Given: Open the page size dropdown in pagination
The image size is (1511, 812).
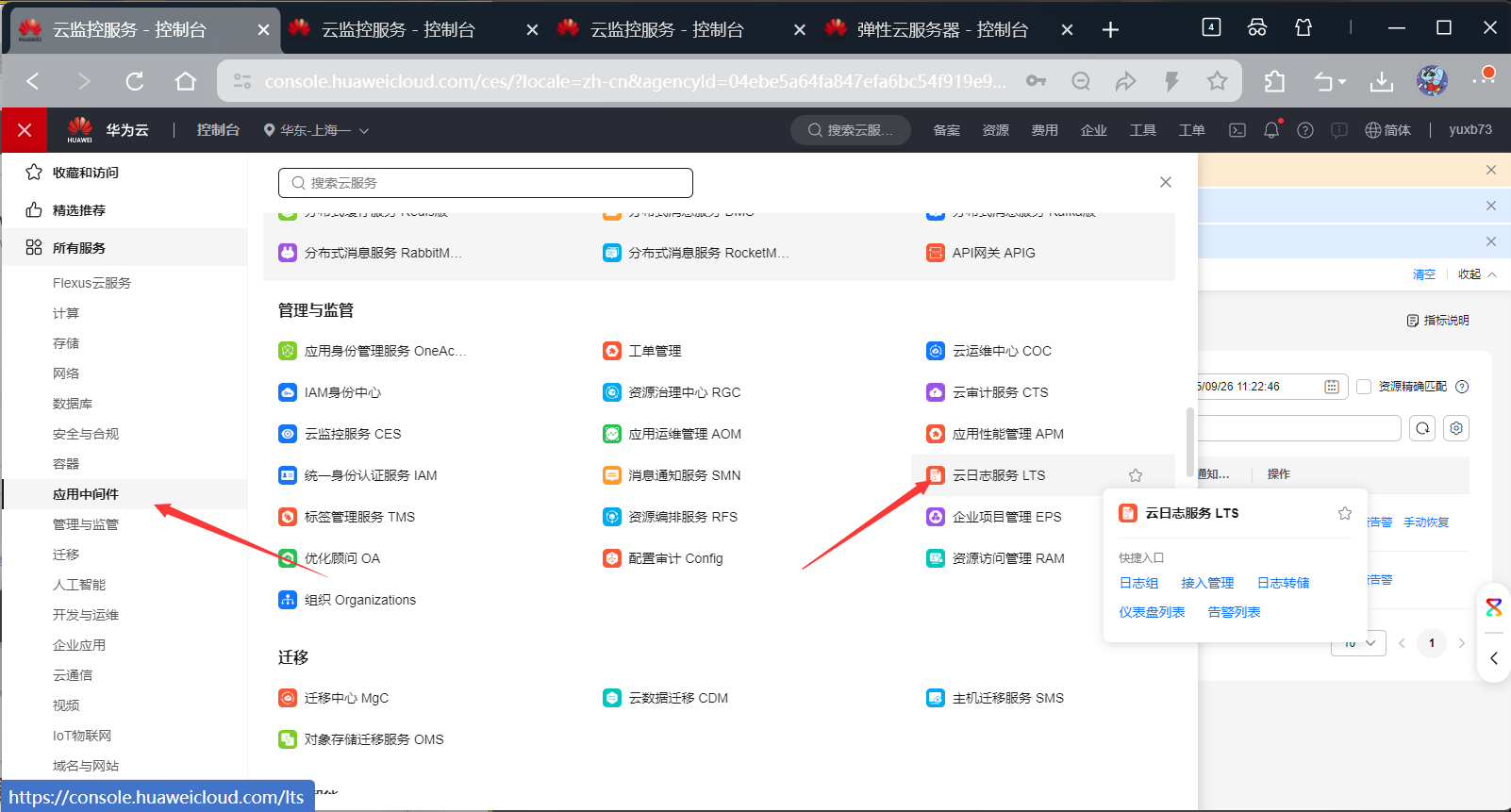Looking at the screenshot, I should tap(1359, 643).
